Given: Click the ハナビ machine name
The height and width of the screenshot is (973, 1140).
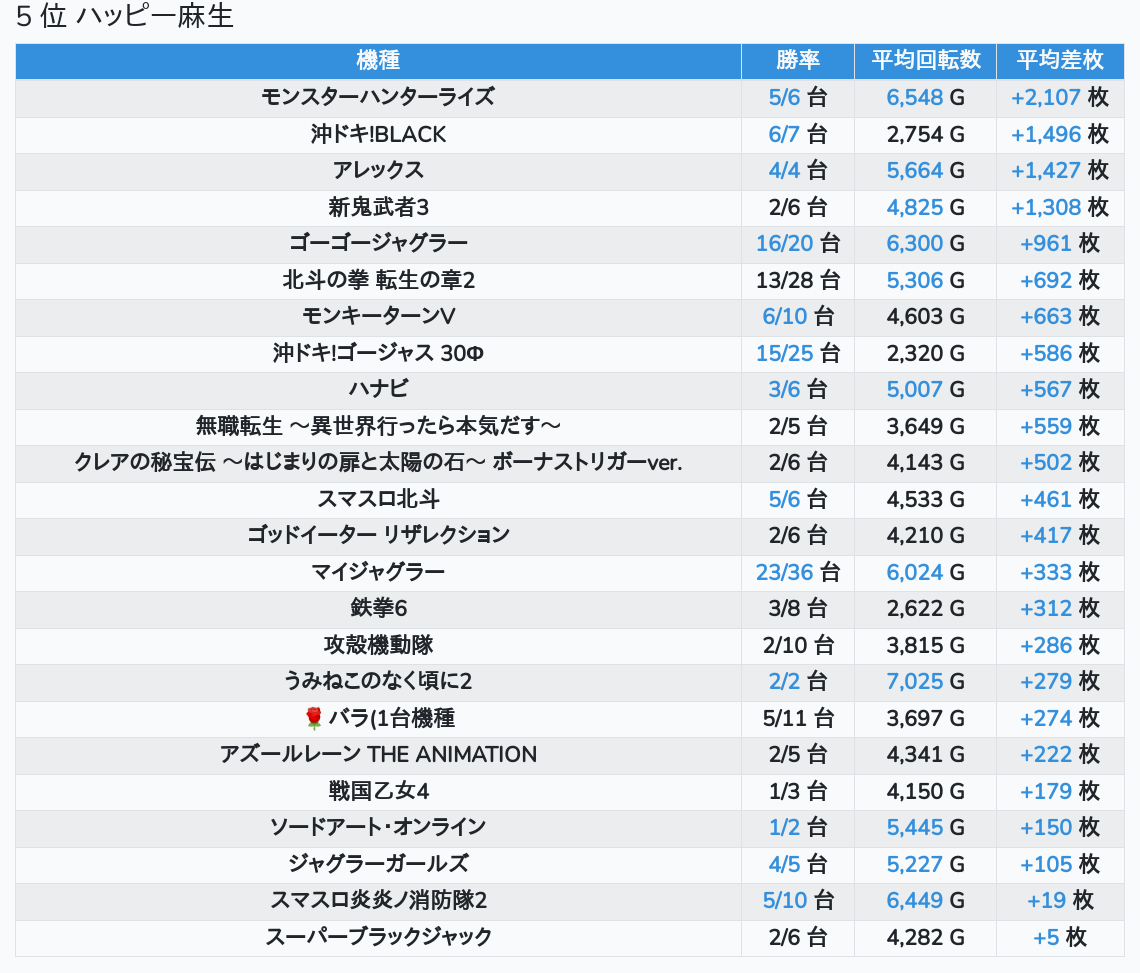Looking at the screenshot, I should (378, 389).
